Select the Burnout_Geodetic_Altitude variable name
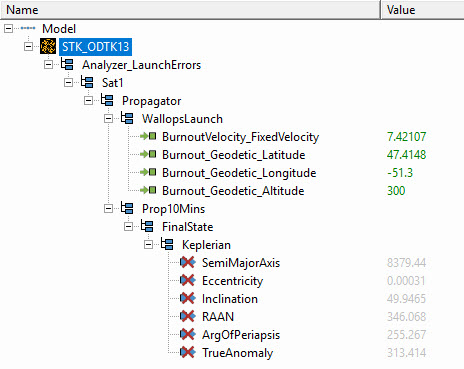Image resolution: width=464 pixels, height=369 pixels. (233, 191)
